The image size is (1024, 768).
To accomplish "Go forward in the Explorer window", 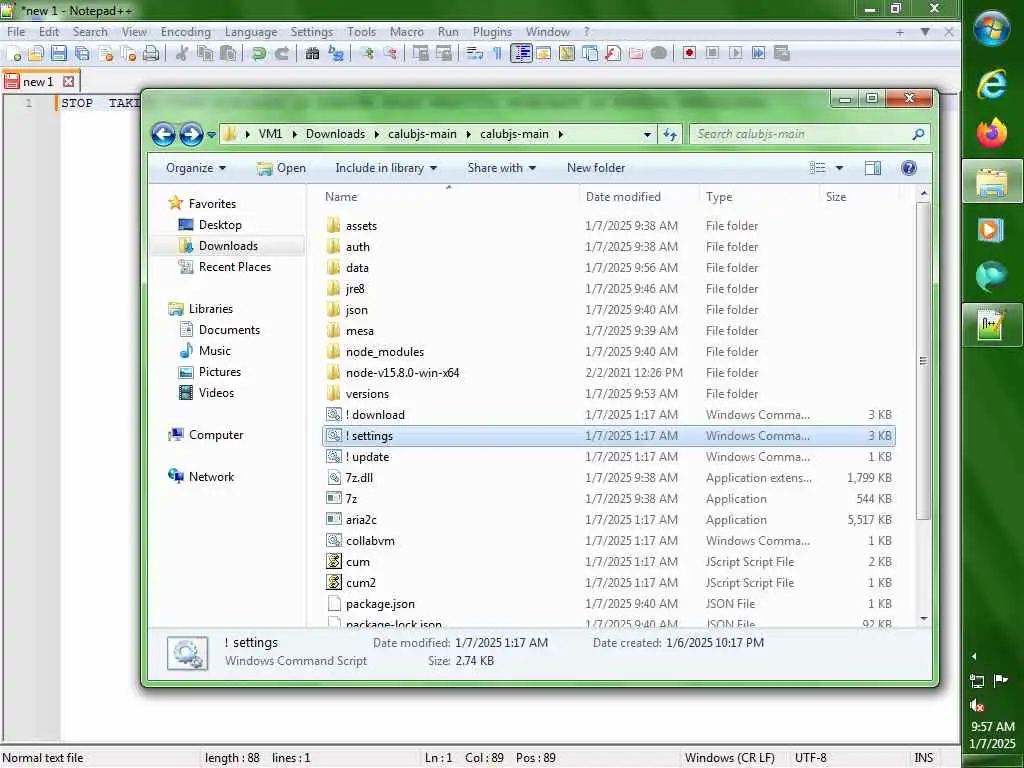I will (x=191, y=135).
